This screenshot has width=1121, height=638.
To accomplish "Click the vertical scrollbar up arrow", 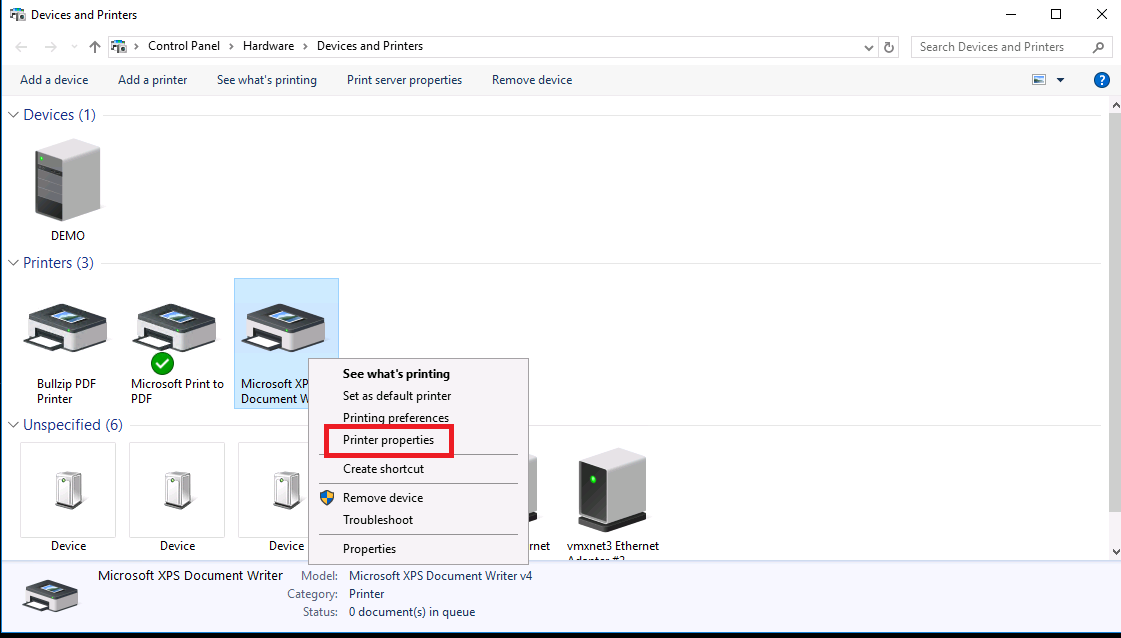I will tap(1115, 105).
